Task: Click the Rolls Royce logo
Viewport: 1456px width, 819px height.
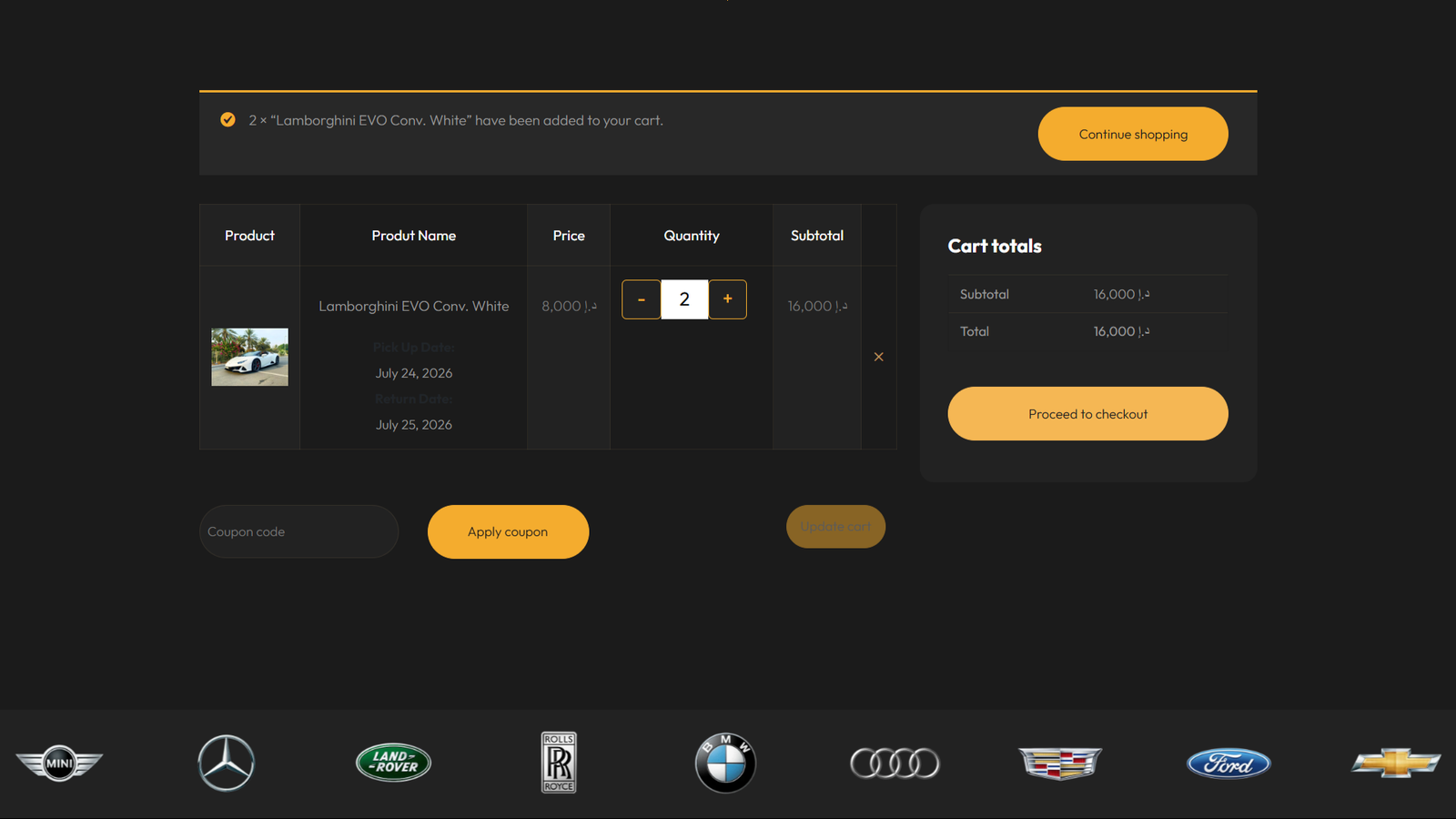Action: [x=559, y=763]
